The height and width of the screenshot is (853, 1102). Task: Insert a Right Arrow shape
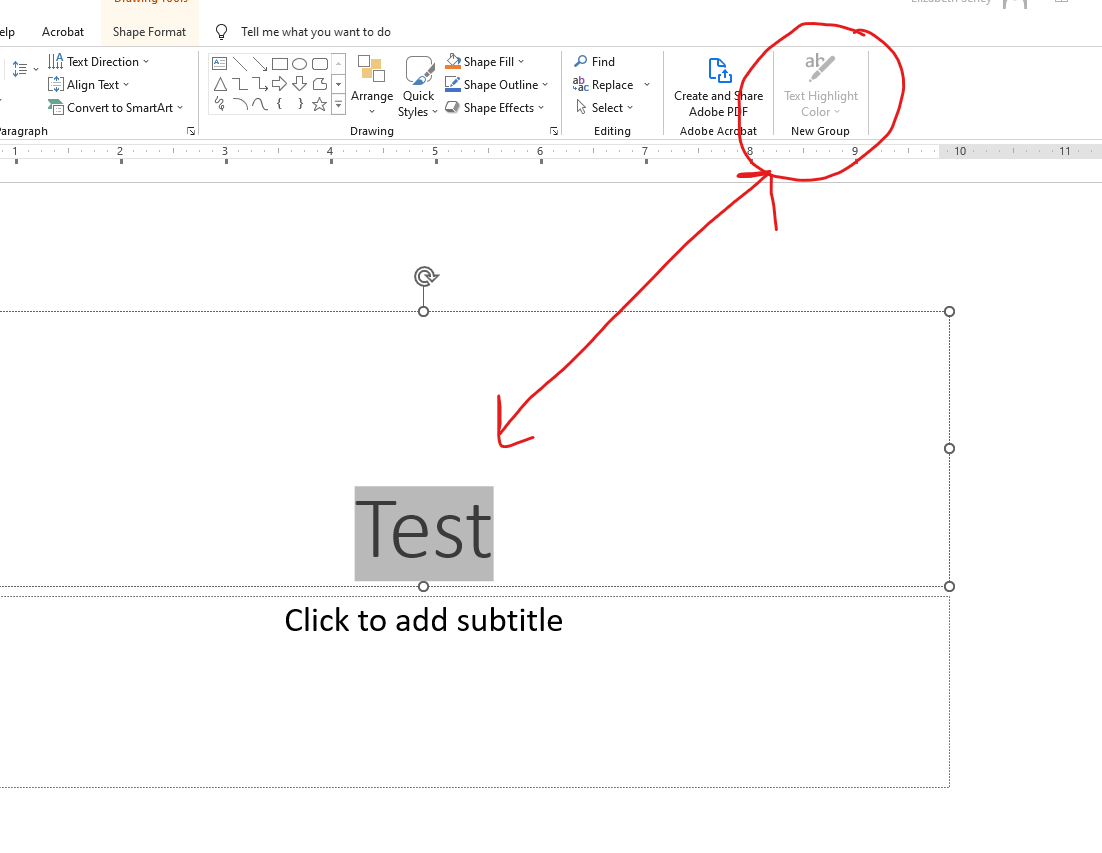(x=280, y=84)
